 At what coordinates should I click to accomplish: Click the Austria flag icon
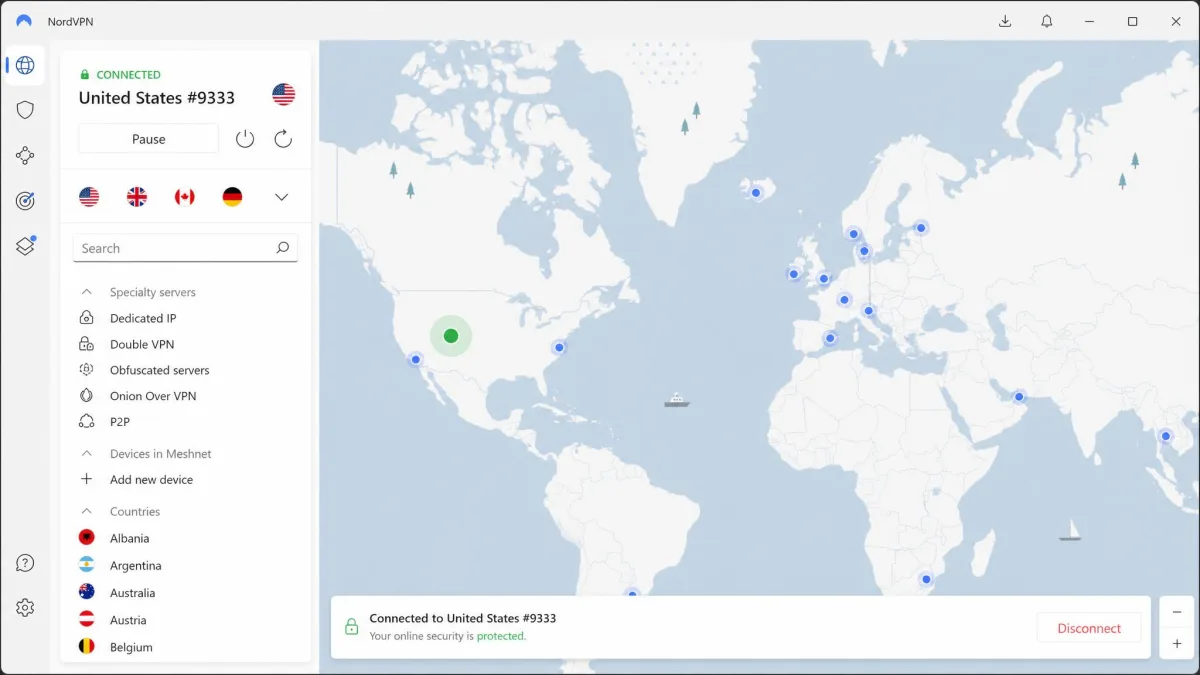pos(87,619)
